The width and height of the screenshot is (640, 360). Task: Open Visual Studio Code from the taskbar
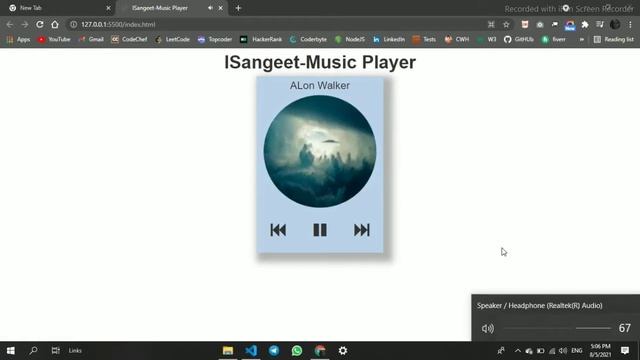coord(251,351)
